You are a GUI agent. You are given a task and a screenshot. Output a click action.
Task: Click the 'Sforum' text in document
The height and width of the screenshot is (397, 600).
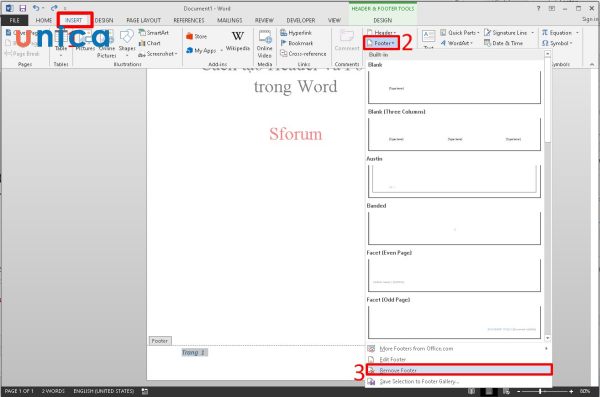click(295, 134)
